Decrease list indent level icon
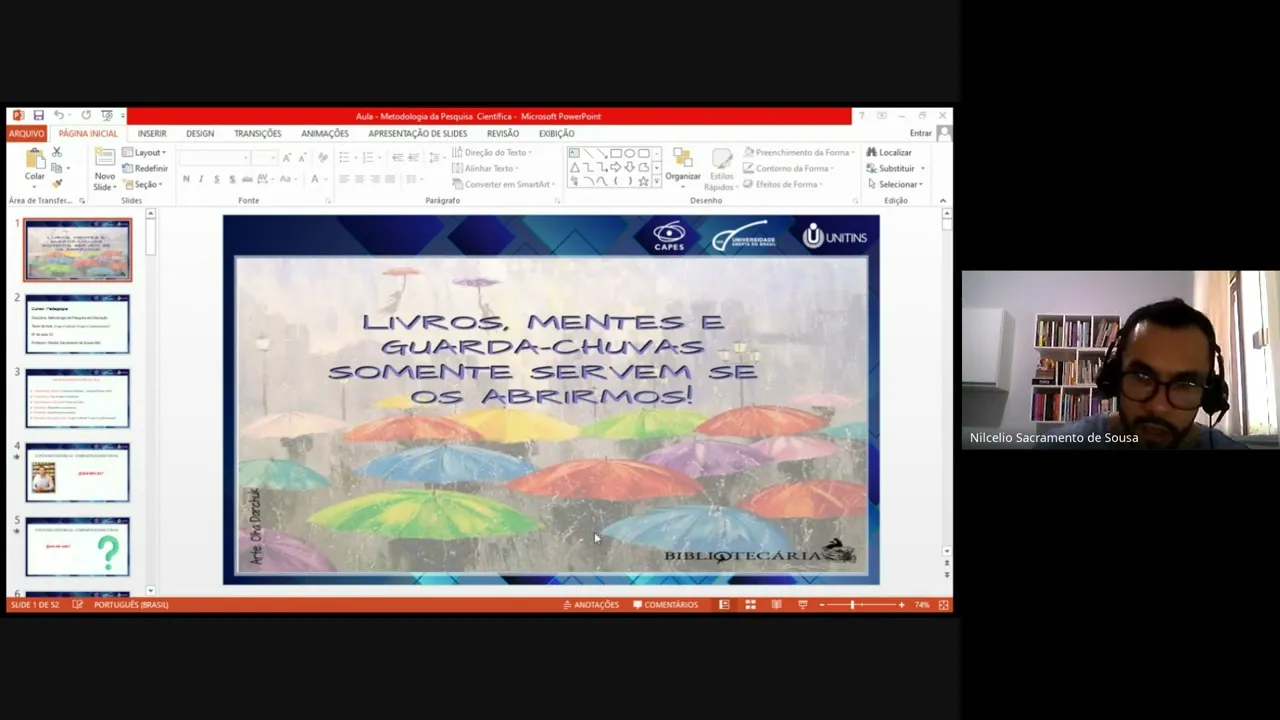The image size is (1280, 720). point(397,158)
